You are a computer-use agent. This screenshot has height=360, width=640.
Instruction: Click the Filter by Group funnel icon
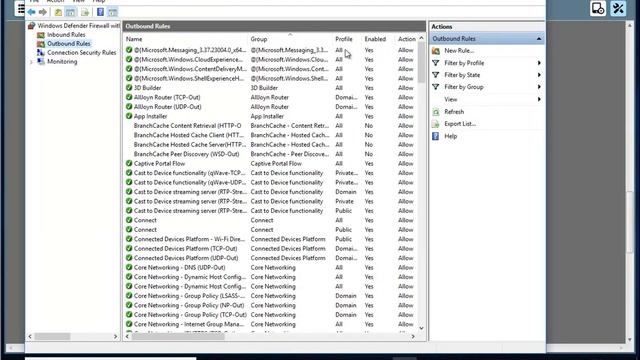tap(436, 87)
